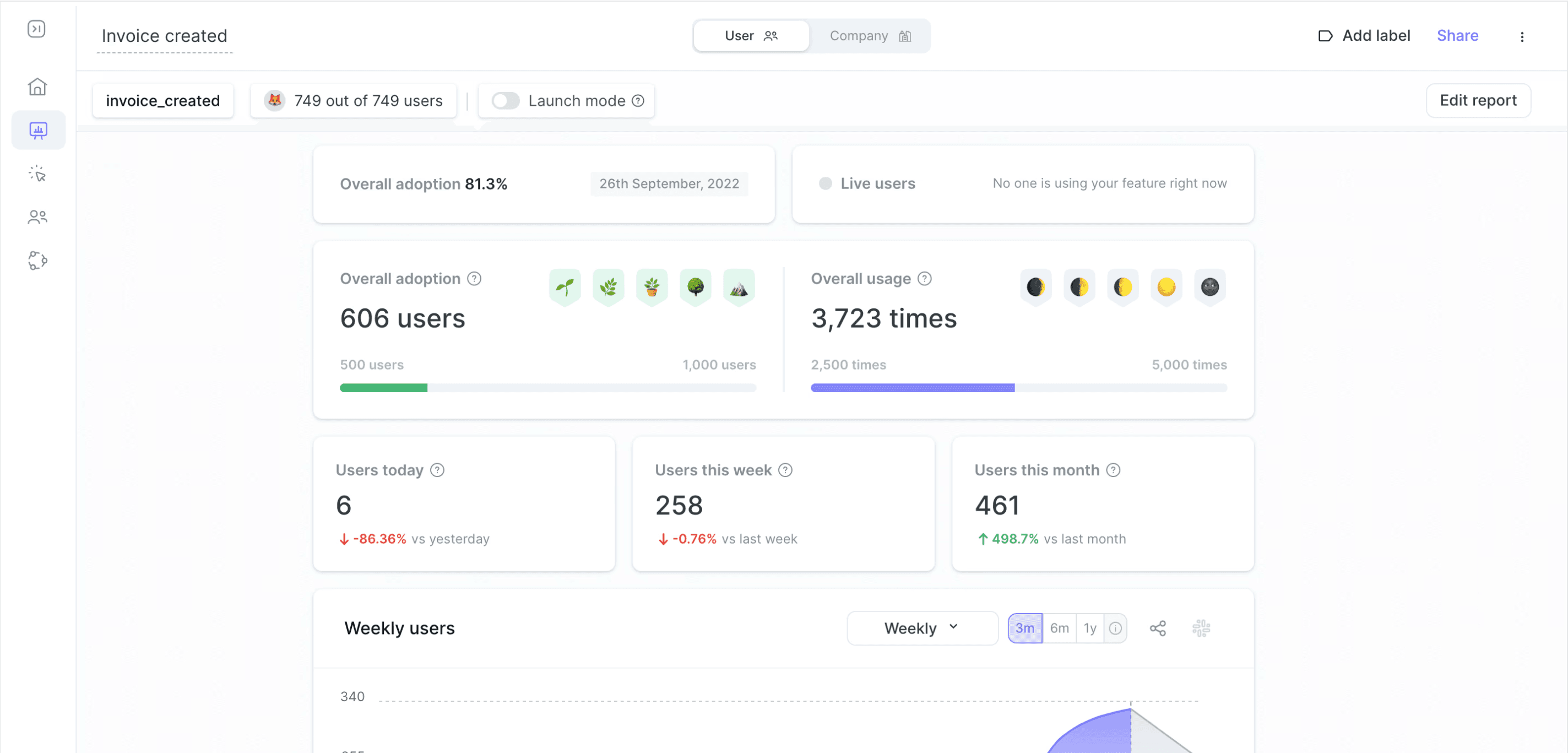Select the User view toggle
The width and height of the screenshot is (1568, 753).
[751, 36]
